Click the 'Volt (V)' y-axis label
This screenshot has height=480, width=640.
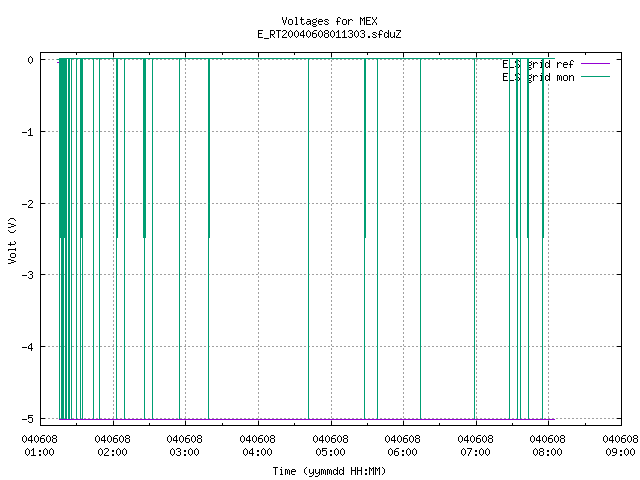click(x=12, y=240)
